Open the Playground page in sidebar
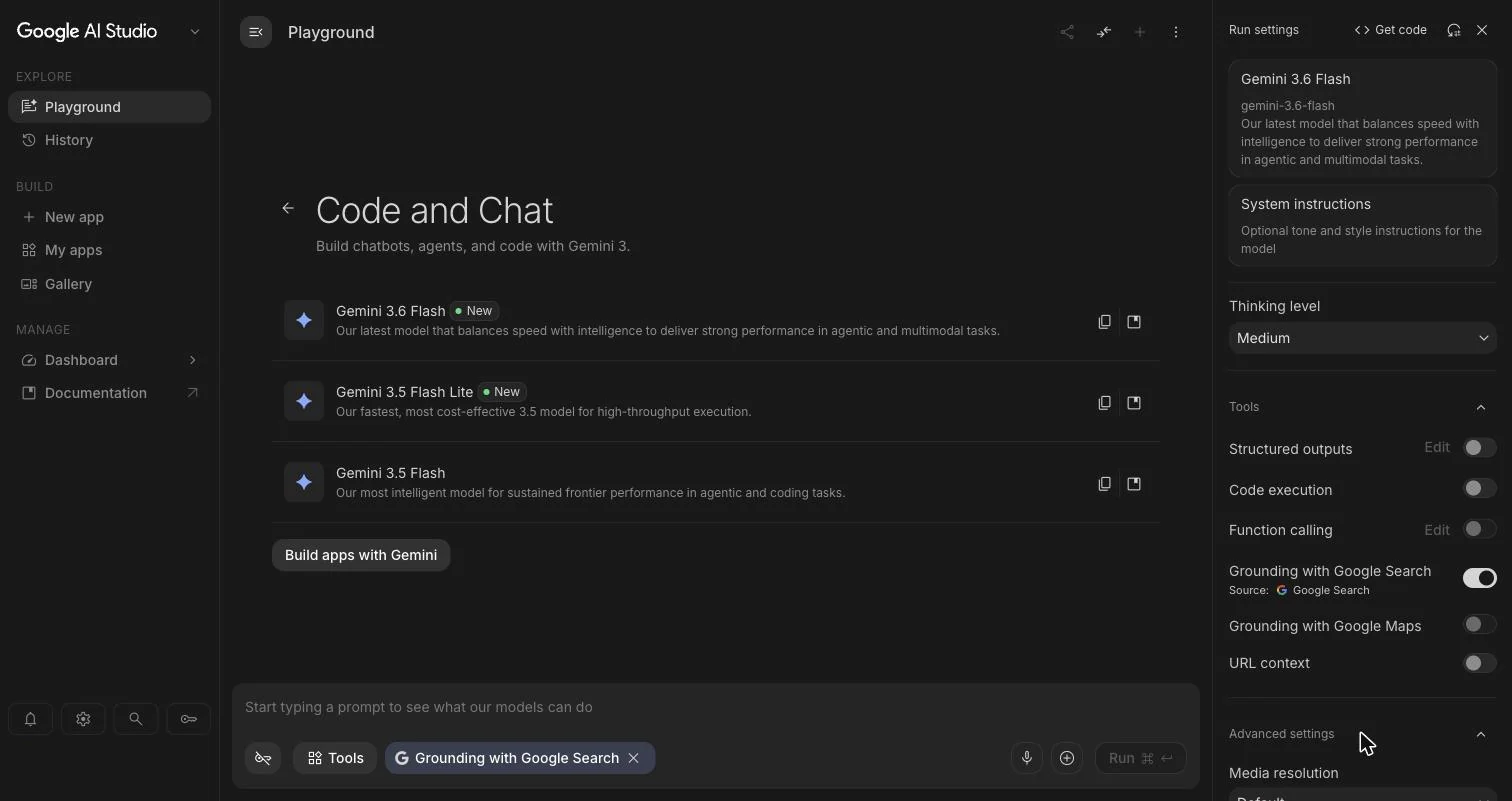The width and height of the screenshot is (1512, 801). click(109, 107)
